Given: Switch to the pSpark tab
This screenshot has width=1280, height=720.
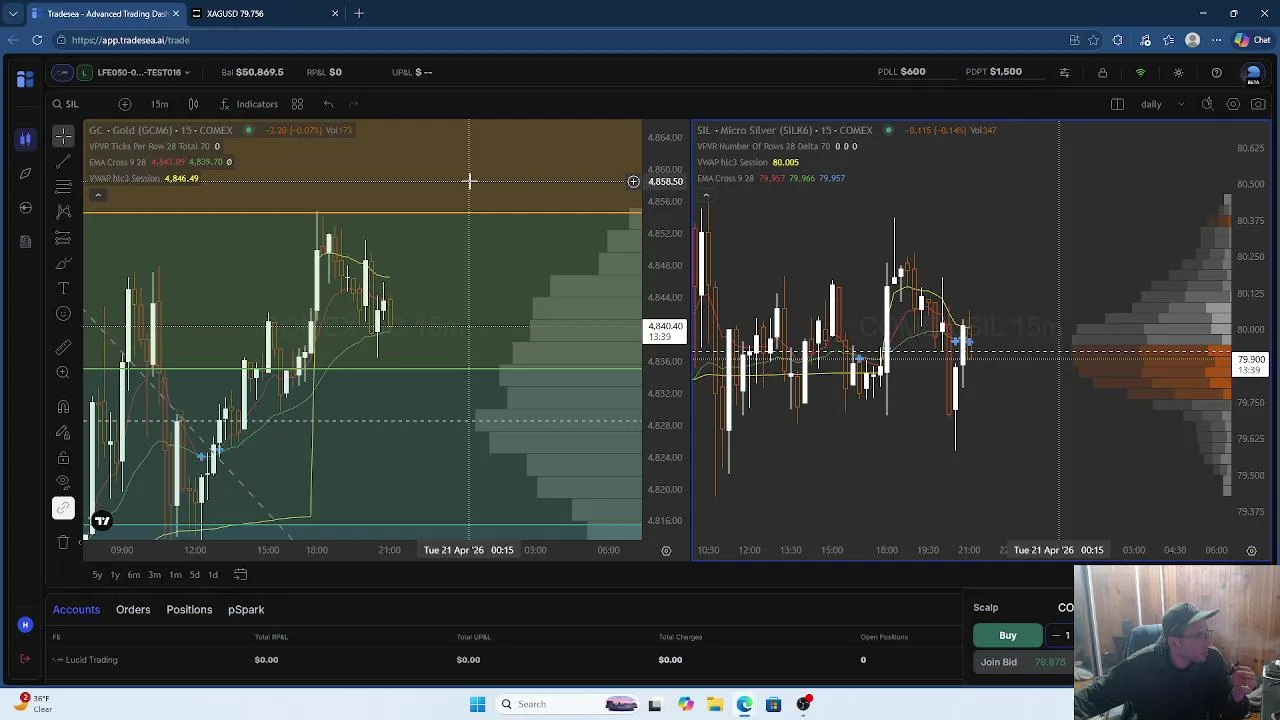Looking at the screenshot, I should click(x=246, y=609).
